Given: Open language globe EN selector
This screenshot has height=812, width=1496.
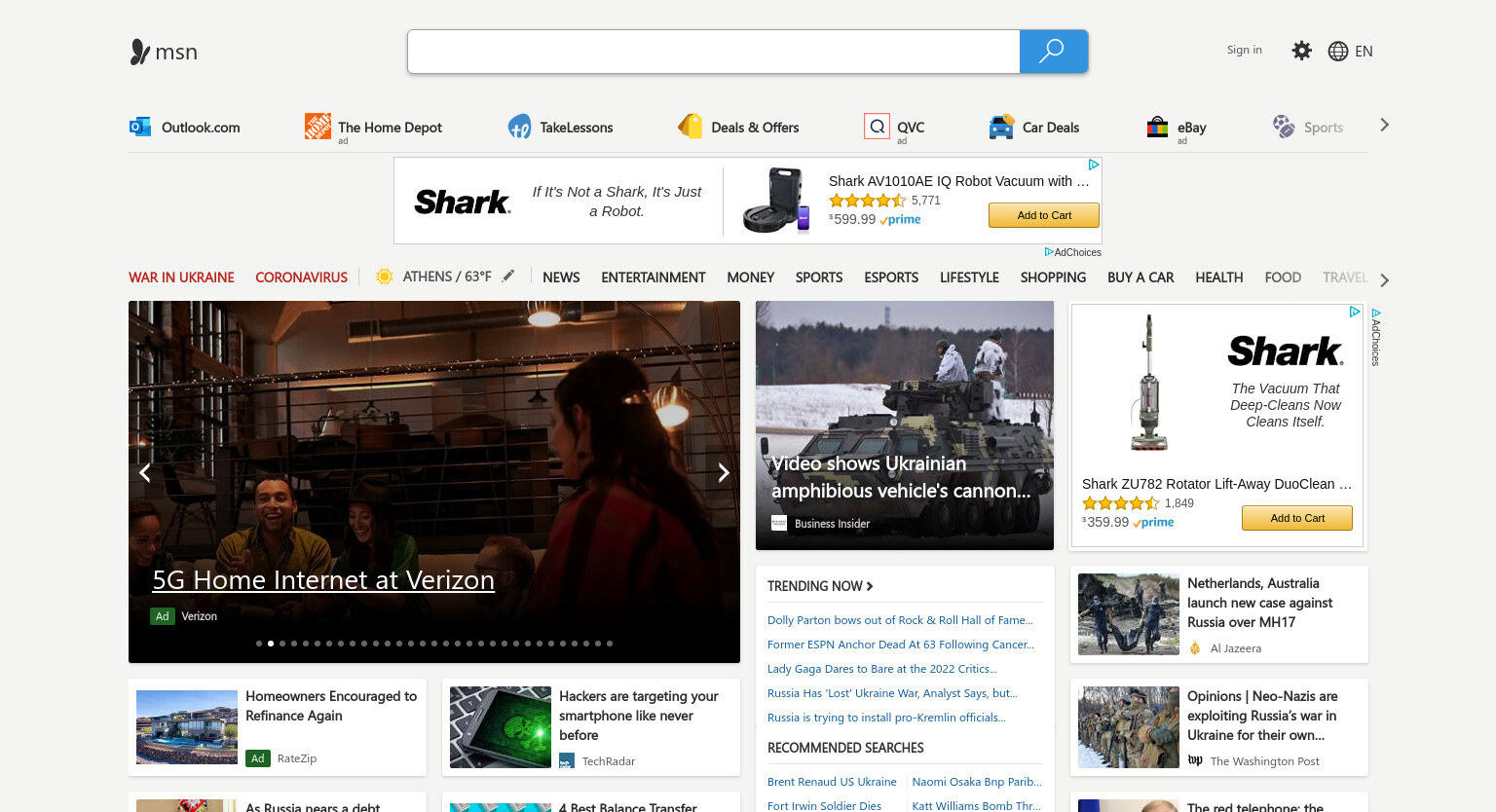Looking at the screenshot, I should pyautogui.click(x=1350, y=52).
